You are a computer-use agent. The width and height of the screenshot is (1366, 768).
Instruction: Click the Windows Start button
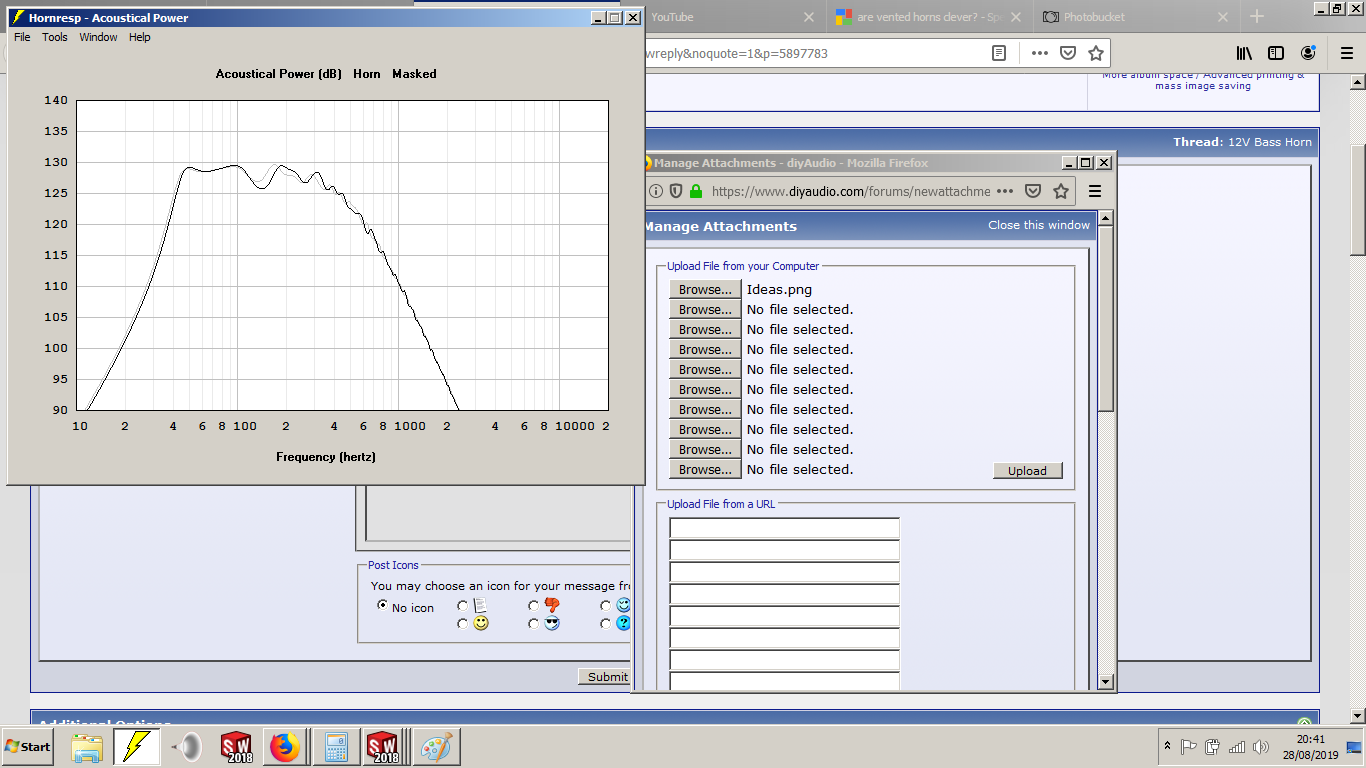click(x=28, y=747)
